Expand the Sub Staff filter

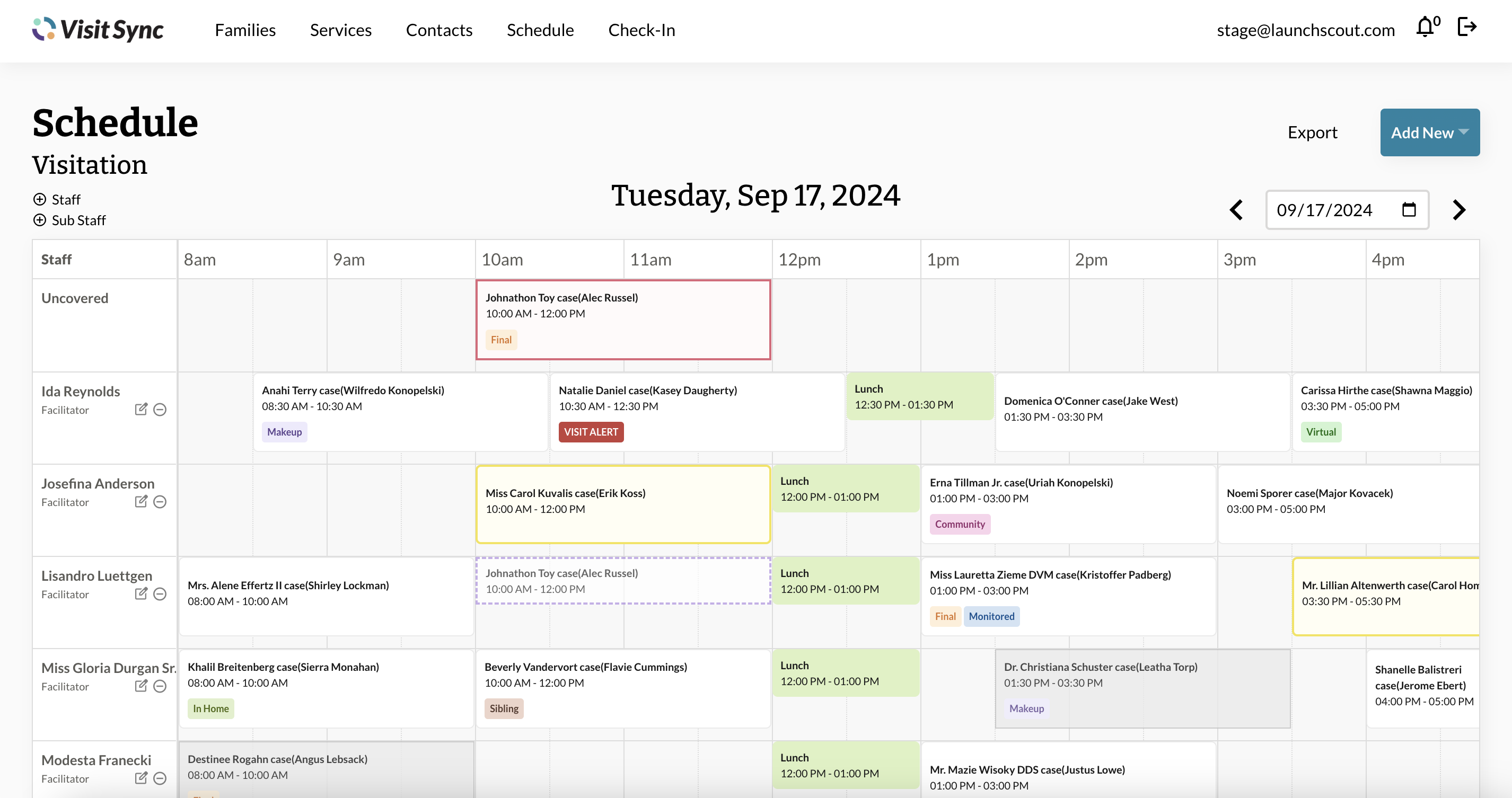point(40,220)
